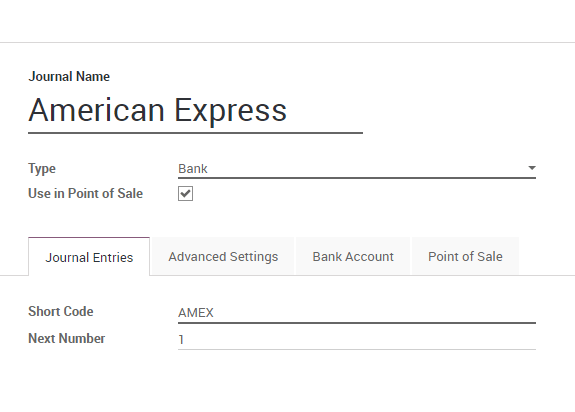Click the Short Code label
The height and width of the screenshot is (412, 575).
[x=61, y=311]
